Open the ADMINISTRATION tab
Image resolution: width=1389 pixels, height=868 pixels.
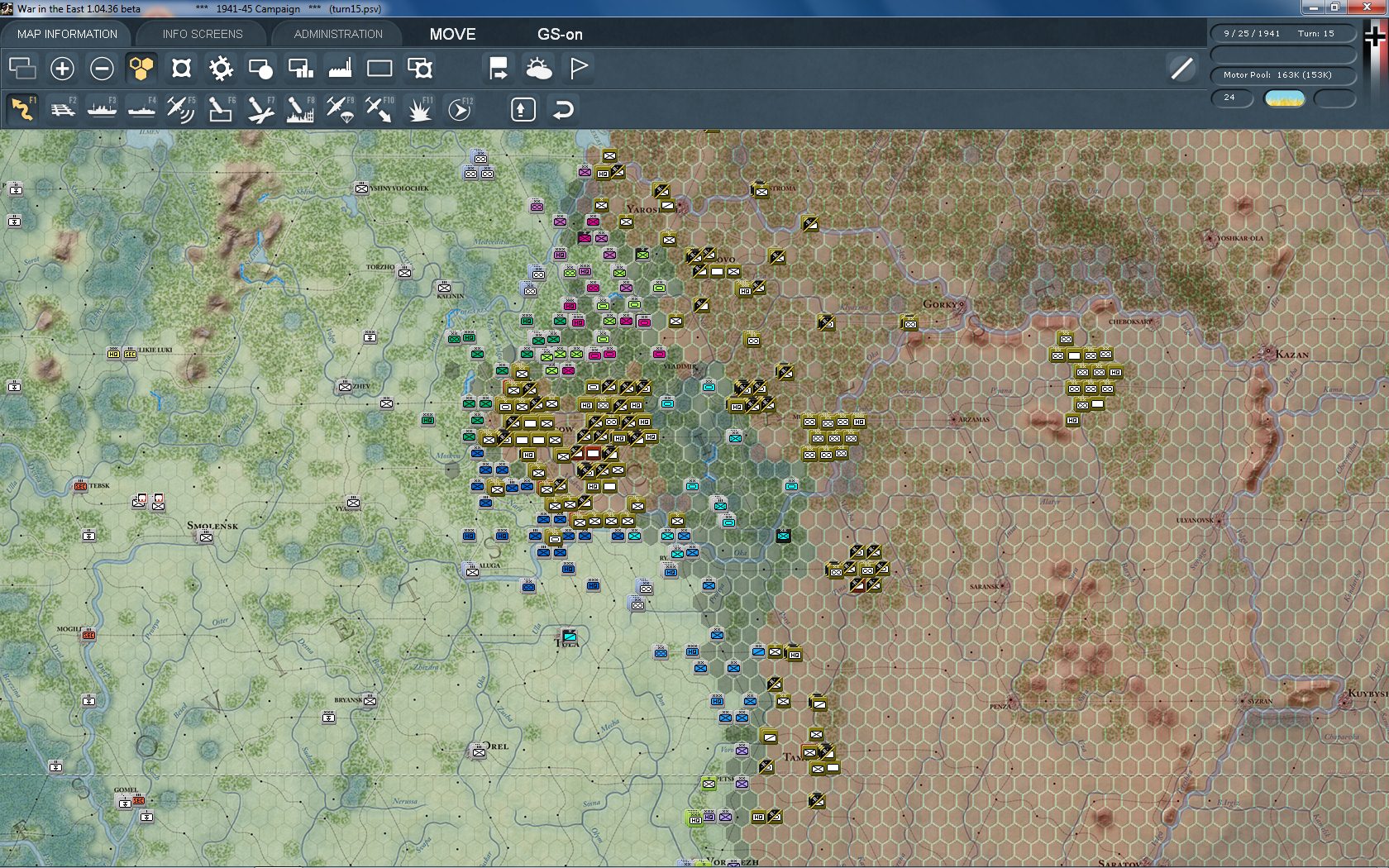[338, 34]
